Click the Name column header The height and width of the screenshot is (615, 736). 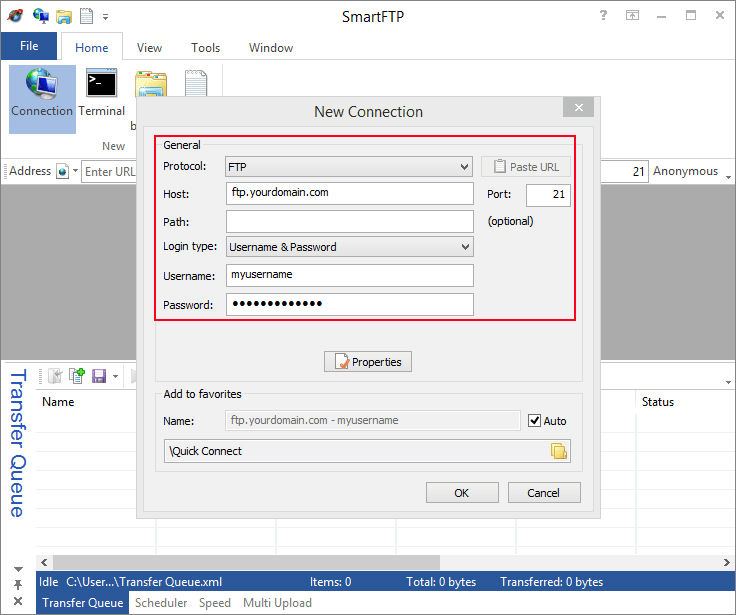(x=58, y=402)
